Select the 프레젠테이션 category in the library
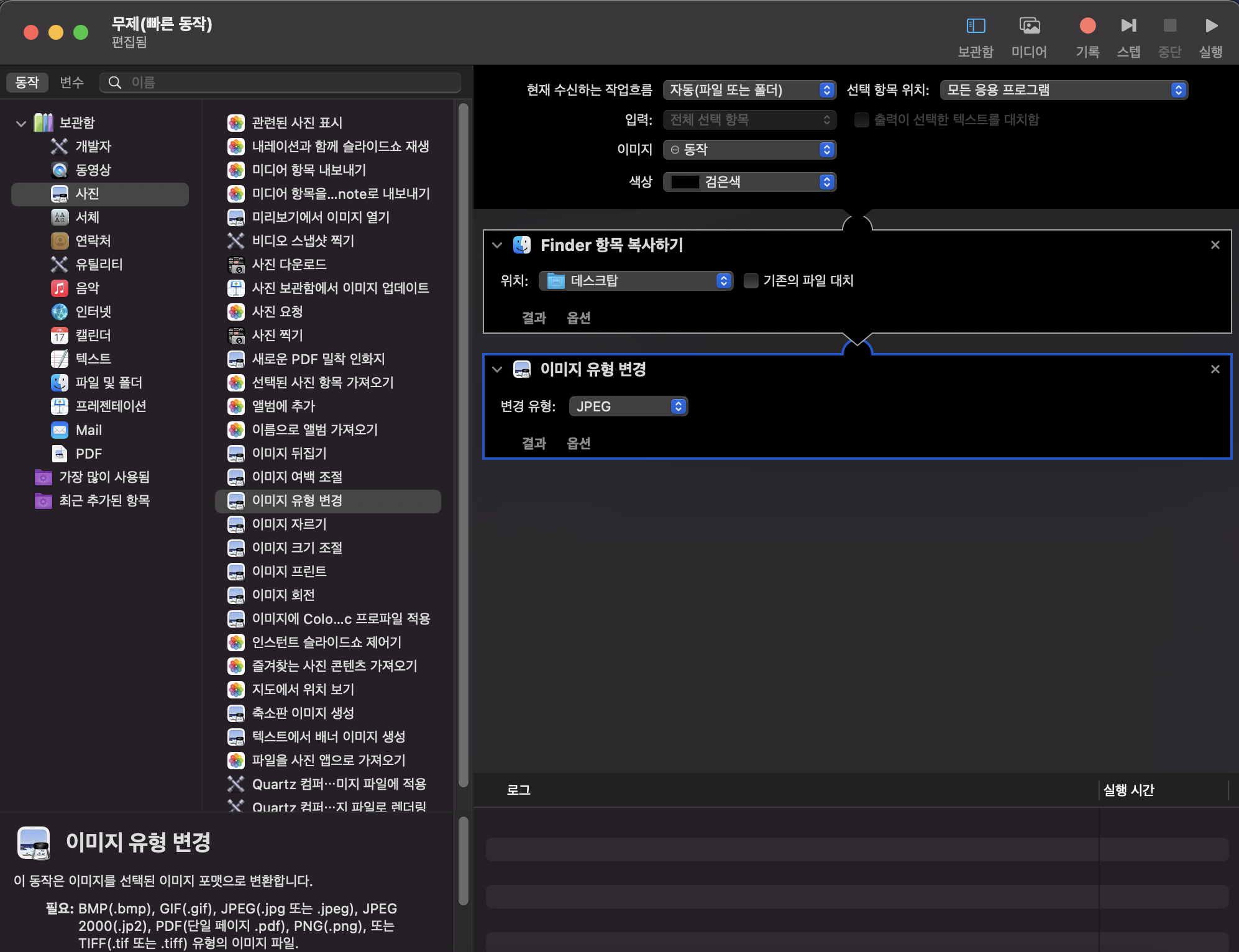 pos(100,406)
